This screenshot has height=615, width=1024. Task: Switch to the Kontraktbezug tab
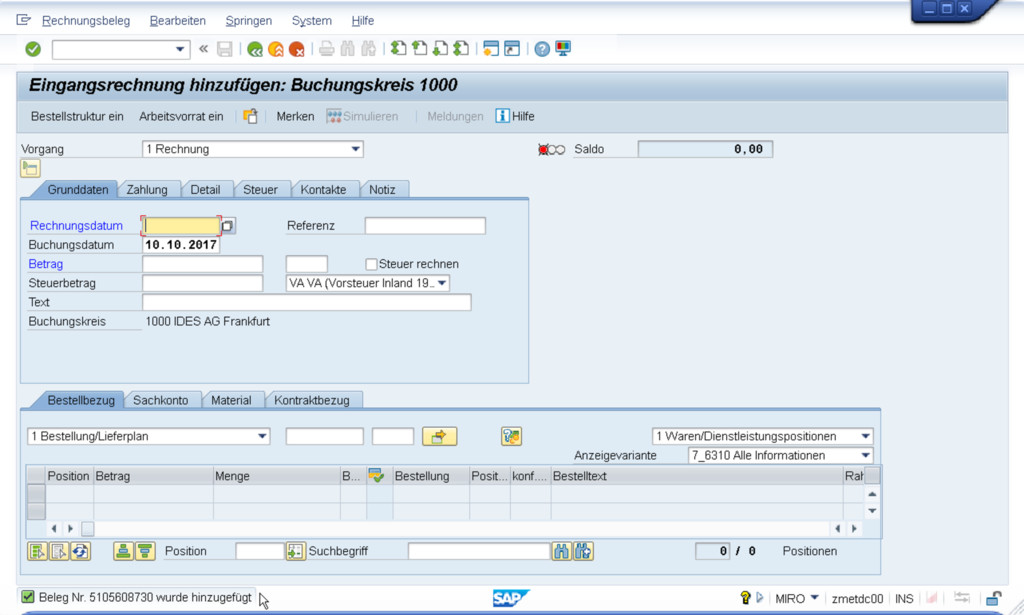click(312, 400)
